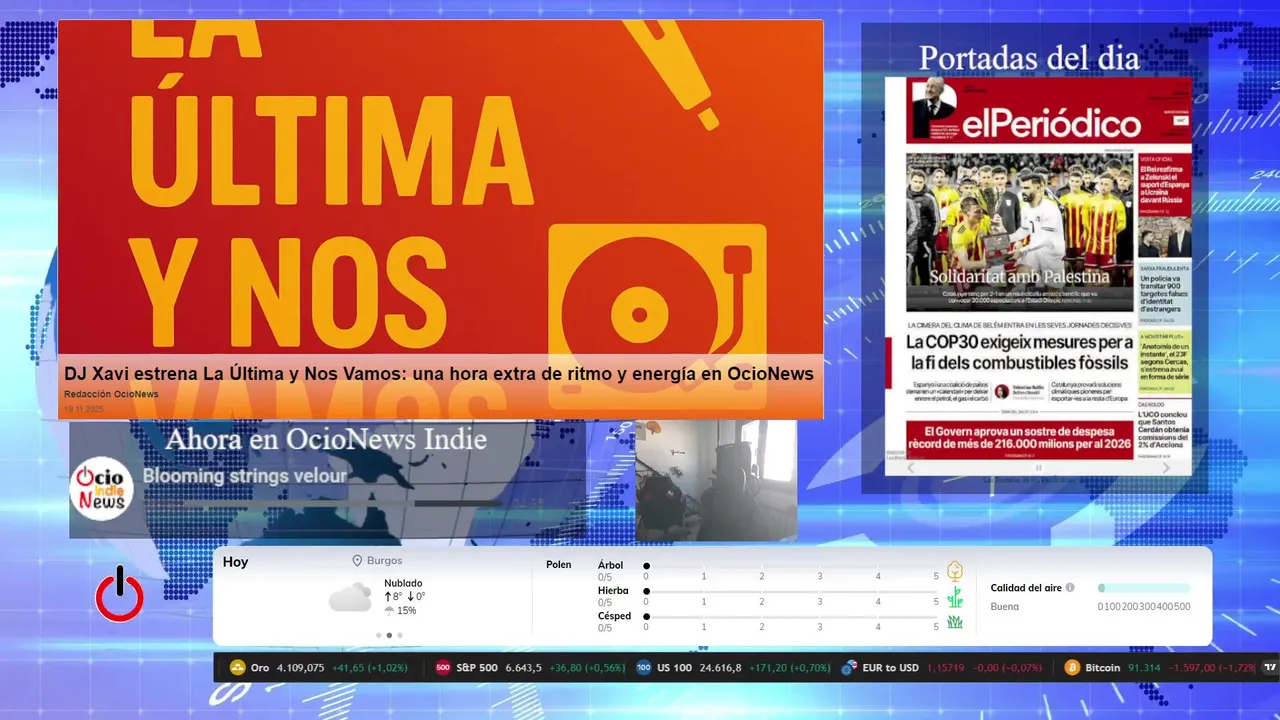Click the US 100 value 24.616,8
Screen dimensions: 1280x720
(x=720, y=668)
